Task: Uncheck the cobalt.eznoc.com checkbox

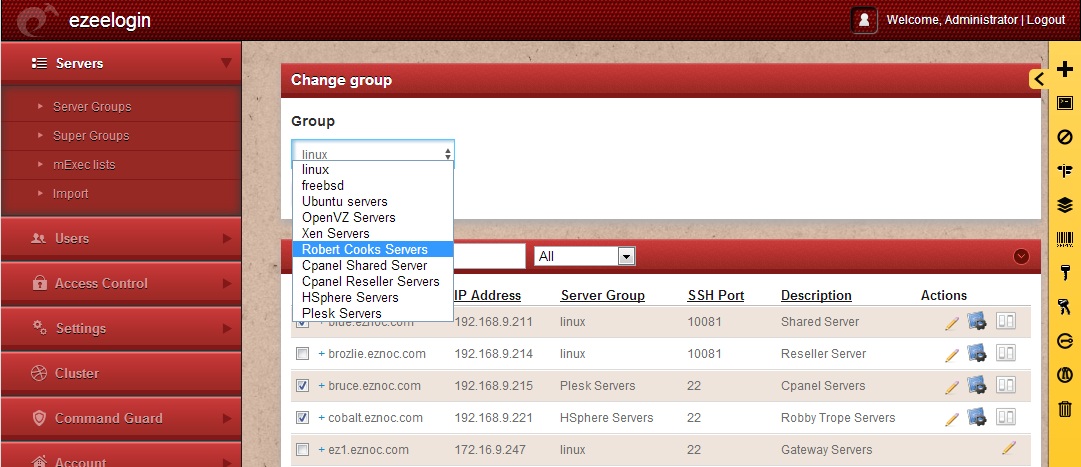Action: [x=302, y=417]
